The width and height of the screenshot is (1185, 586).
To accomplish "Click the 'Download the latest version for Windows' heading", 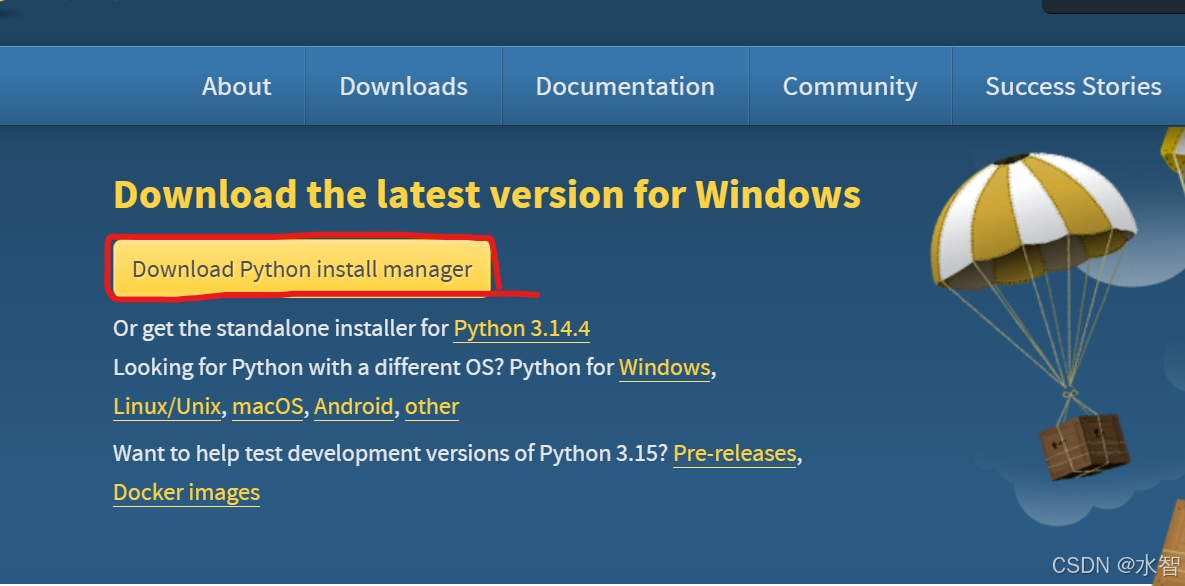I will tap(487, 194).
